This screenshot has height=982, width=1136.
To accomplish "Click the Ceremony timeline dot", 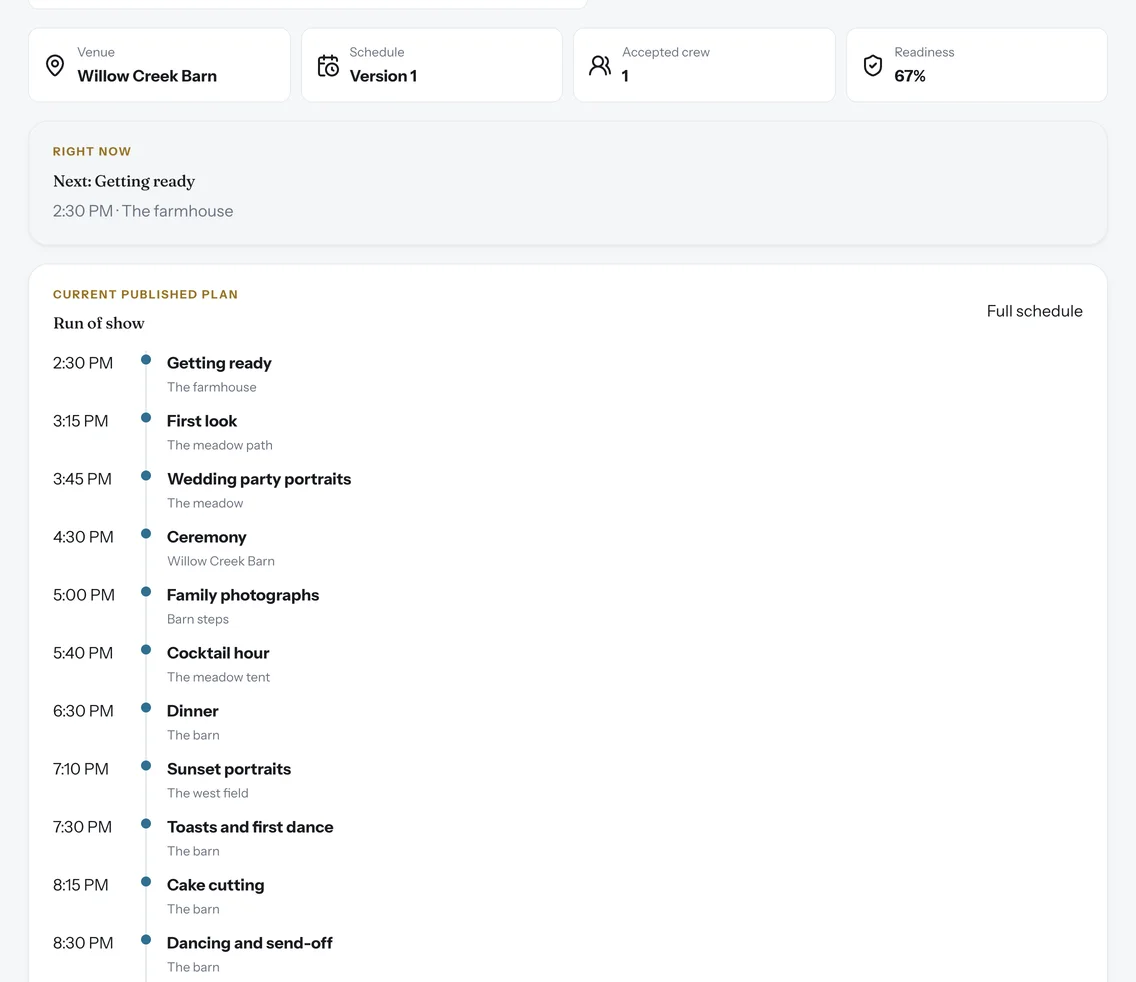I will (146, 533).
